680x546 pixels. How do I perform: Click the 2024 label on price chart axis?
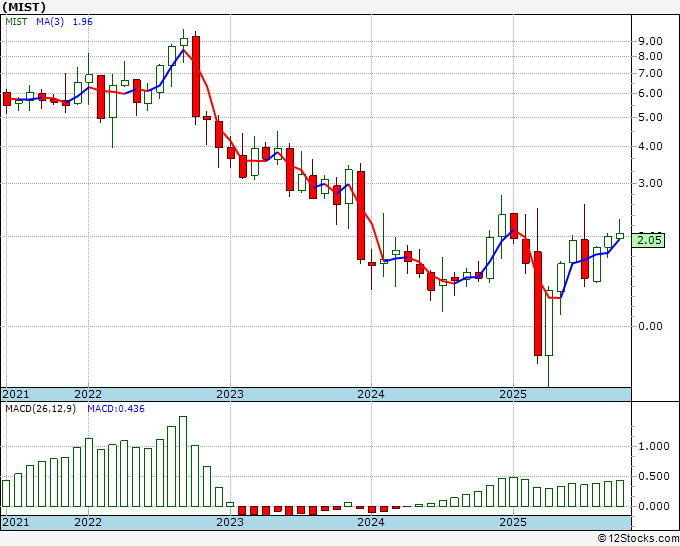371,394
